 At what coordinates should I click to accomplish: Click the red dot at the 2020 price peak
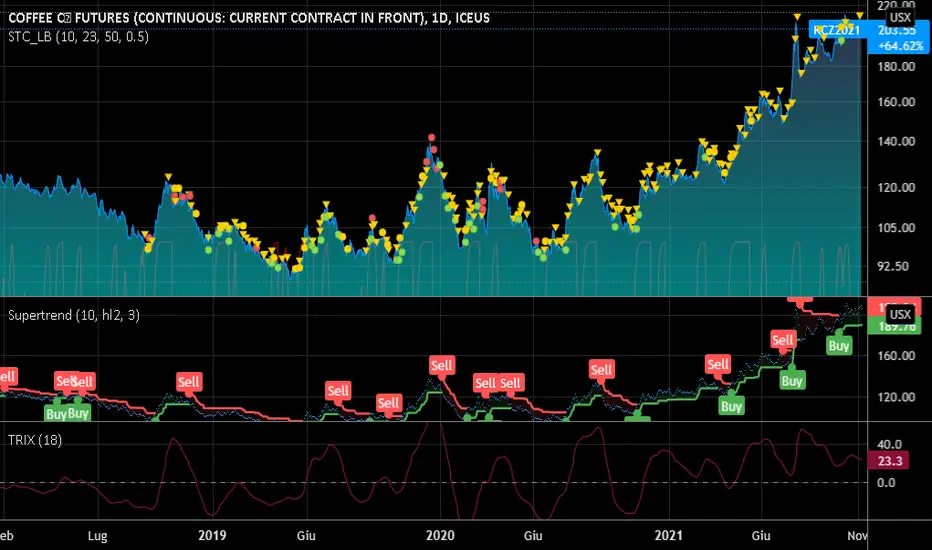tap(431, 136)
